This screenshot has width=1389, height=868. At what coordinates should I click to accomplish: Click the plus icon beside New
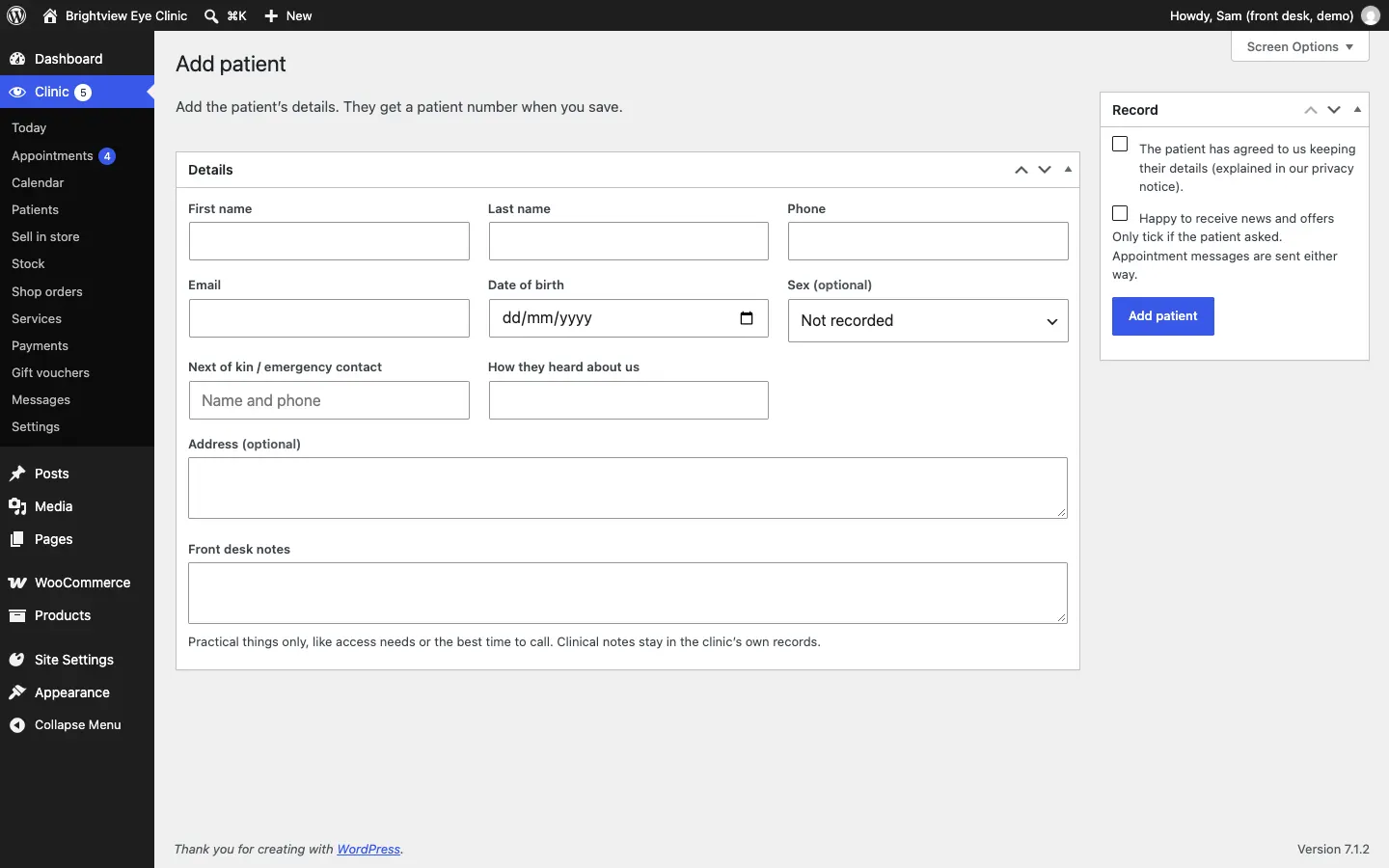pos(271,15)
